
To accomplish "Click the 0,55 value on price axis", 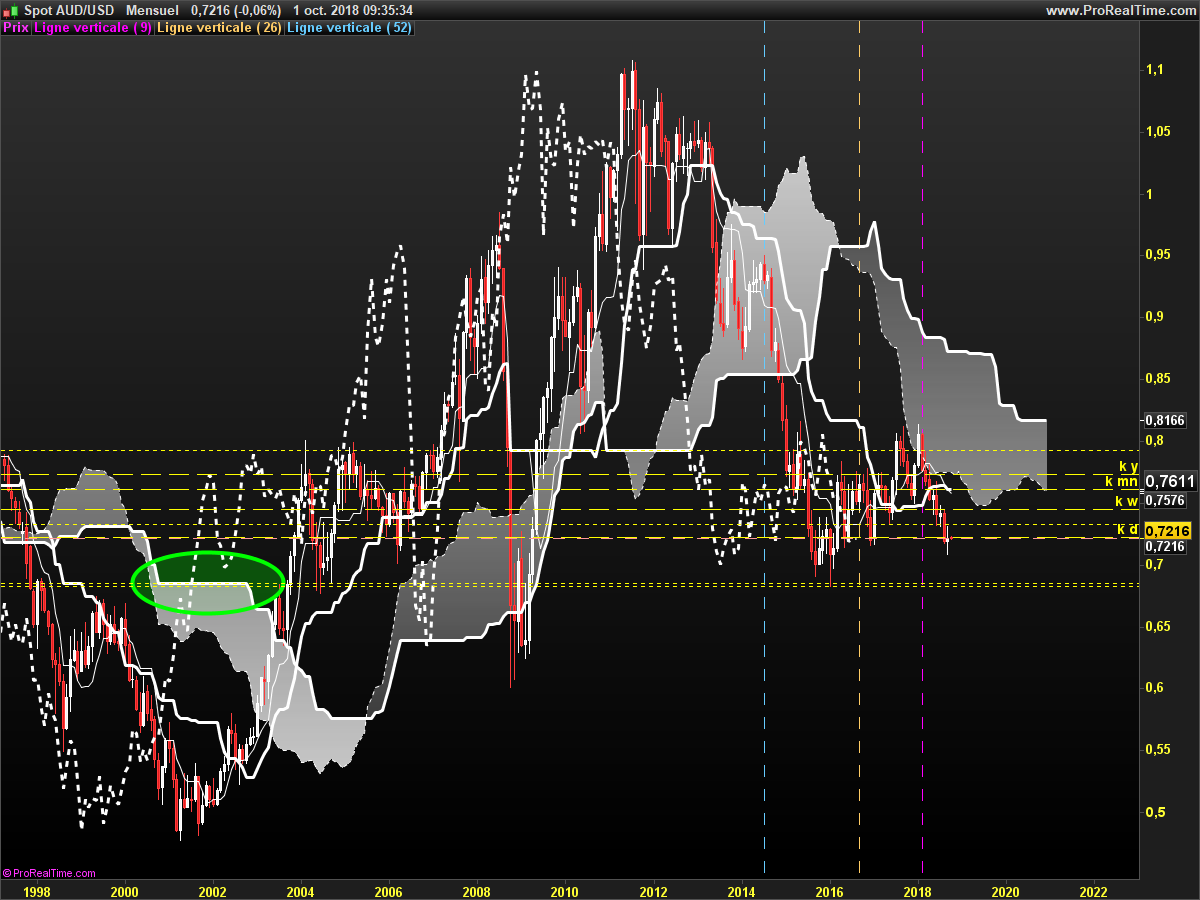I will pos(1159,749).
